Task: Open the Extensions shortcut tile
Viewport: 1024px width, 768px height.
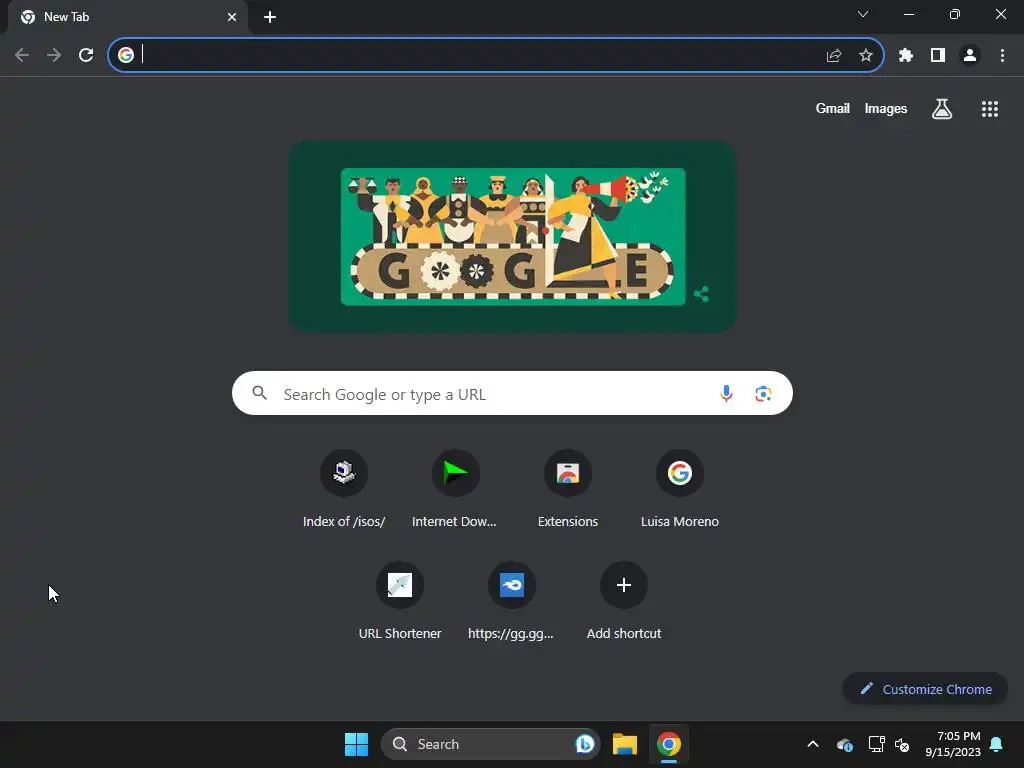Action: point(568,488)
